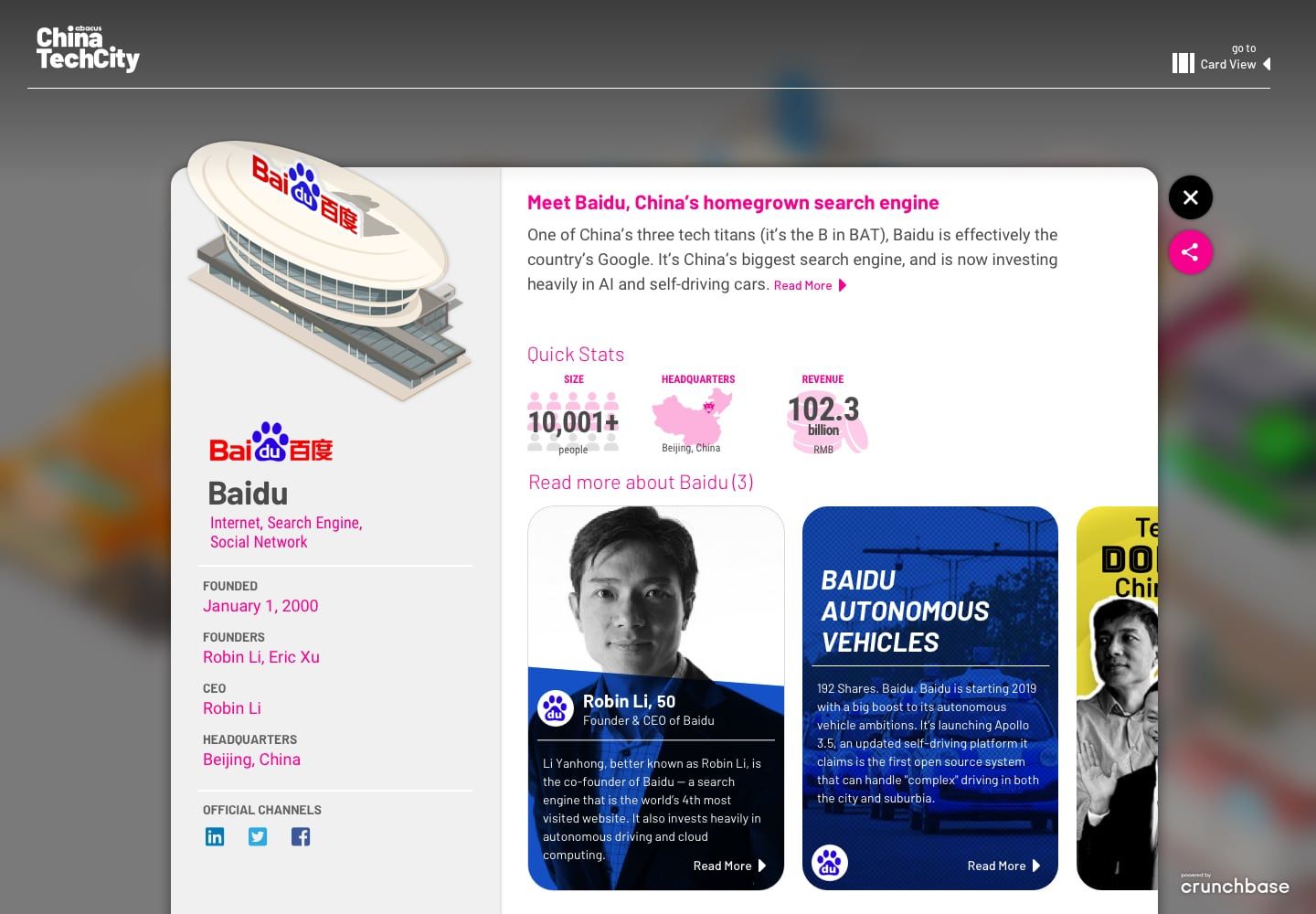This screenshot has height=914, width=1316.
Task: Click the Beijing, China headquarters link
Action: [x=251, y=760]
